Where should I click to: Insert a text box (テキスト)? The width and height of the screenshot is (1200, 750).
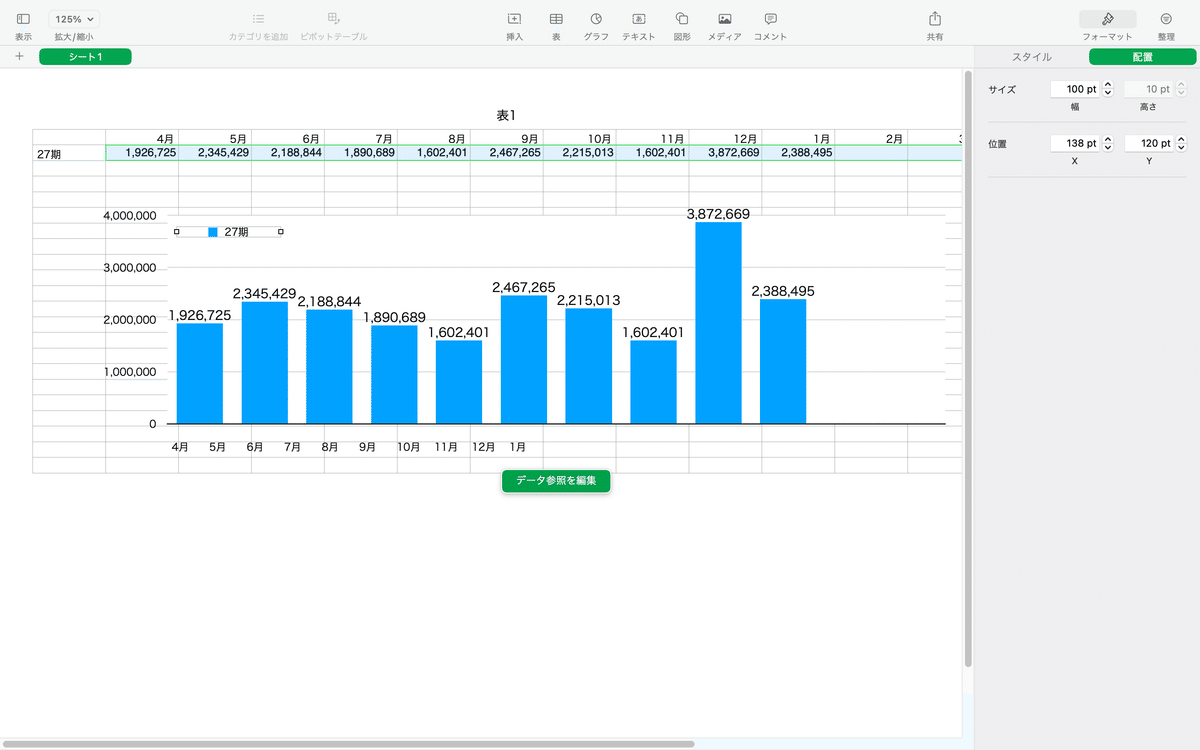point(638,19)
